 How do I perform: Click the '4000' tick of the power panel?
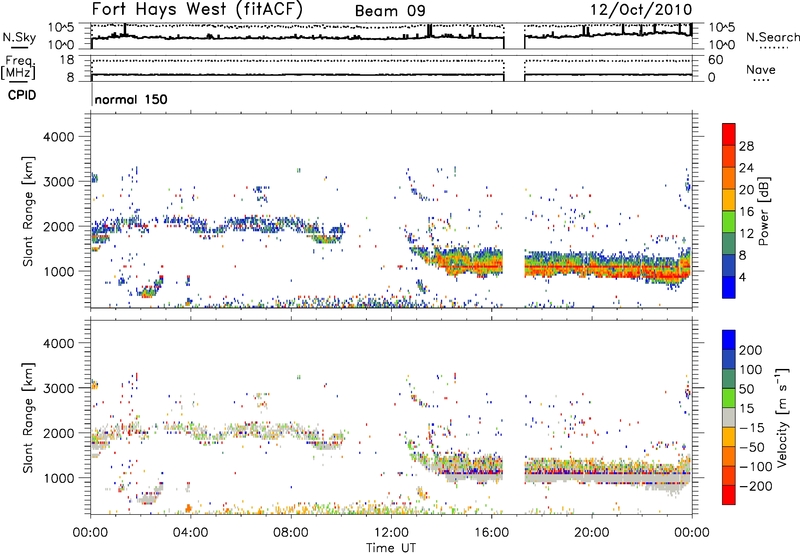[x=58, y=137]
